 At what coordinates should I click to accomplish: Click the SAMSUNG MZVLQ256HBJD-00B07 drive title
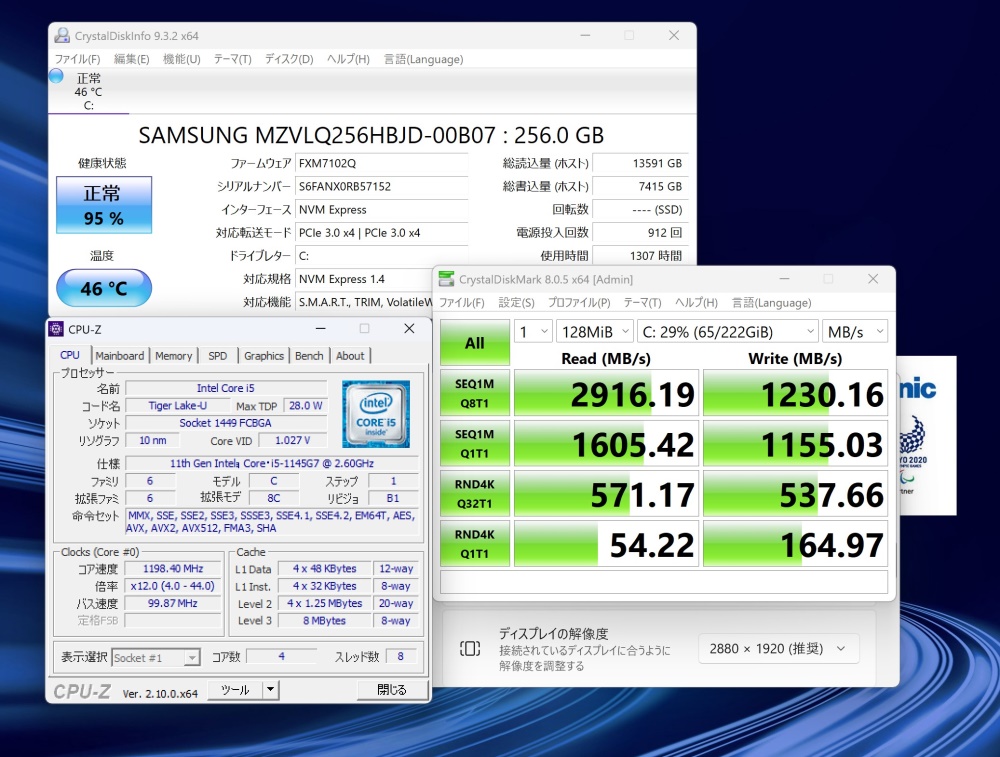coord(371,135)
